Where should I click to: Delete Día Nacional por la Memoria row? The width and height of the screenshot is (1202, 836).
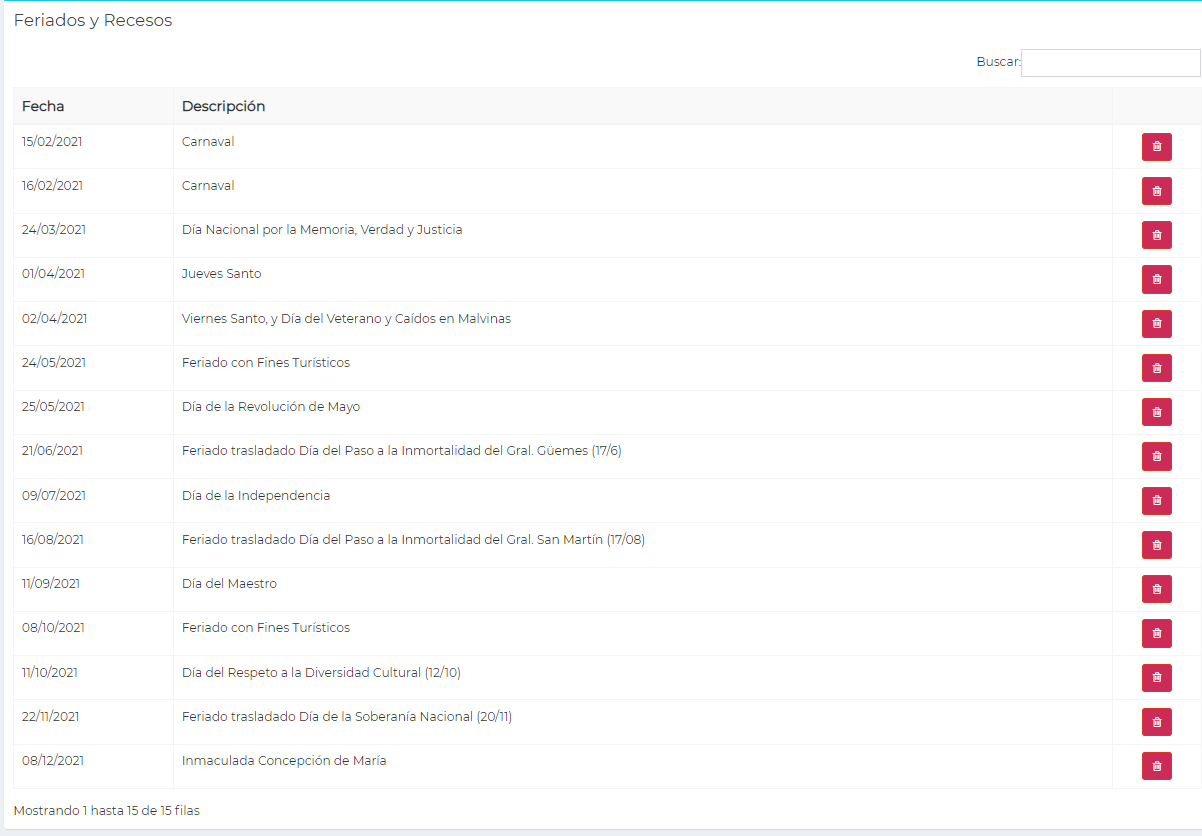pyautogui.click(x=1156, y=235)
